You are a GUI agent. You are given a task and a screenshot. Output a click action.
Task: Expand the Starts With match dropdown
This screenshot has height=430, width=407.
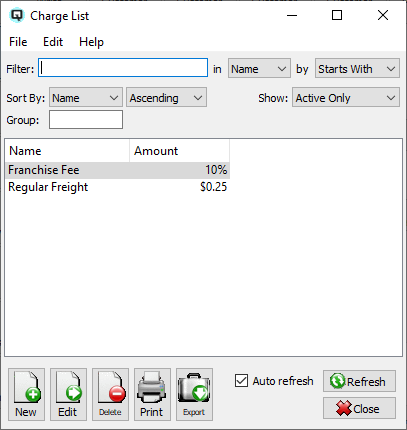357,69
